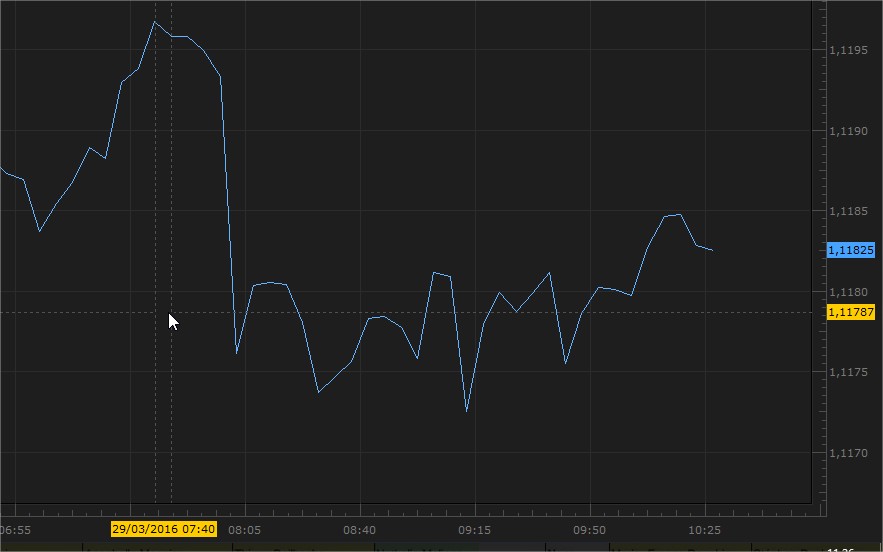Click the lowest trough of the price line
Screen dimensions: 883x552
pos(467,411)
